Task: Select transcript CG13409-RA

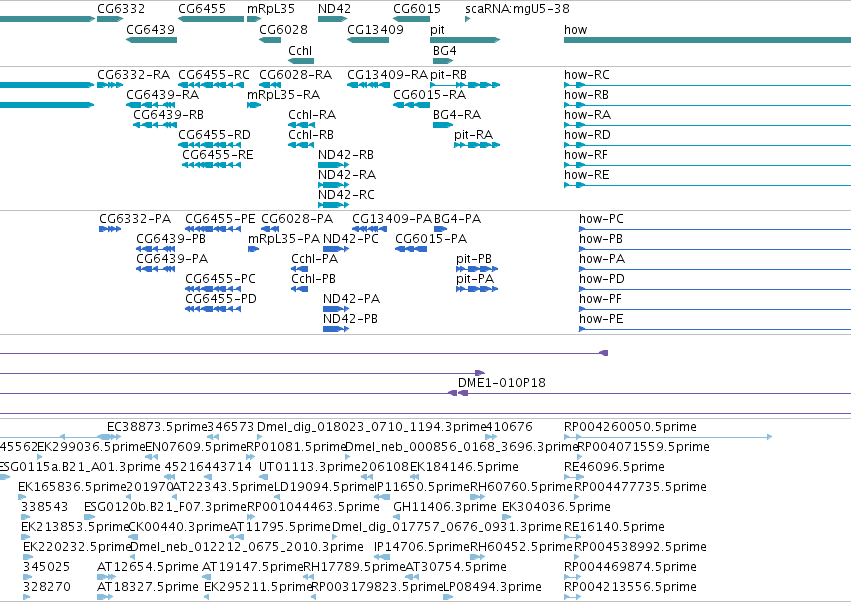Action: pos(388,74)
